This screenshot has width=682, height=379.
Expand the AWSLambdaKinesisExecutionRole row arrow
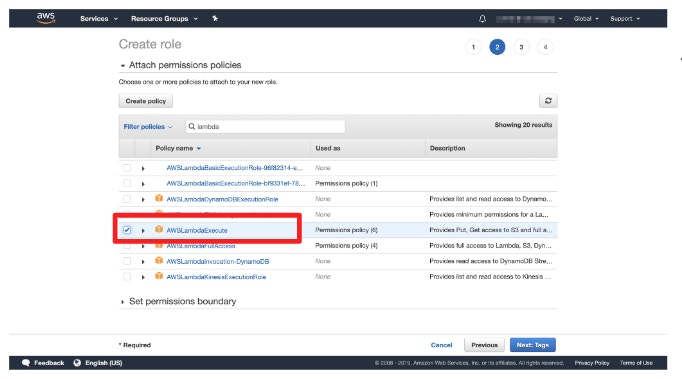(143, 277)
